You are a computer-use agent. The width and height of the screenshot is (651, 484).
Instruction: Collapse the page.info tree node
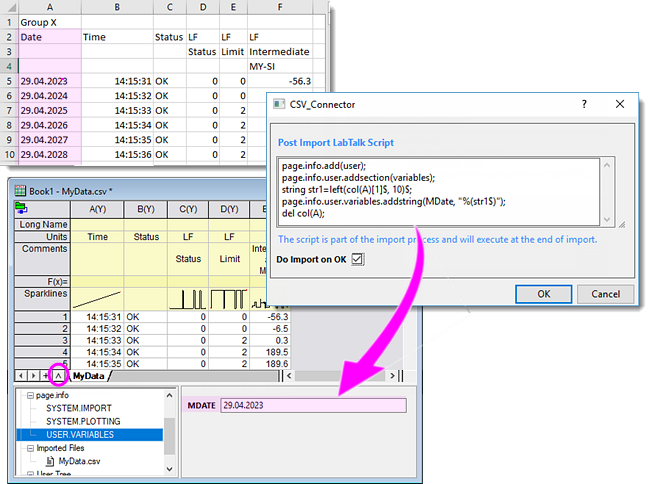pos(29,396)
